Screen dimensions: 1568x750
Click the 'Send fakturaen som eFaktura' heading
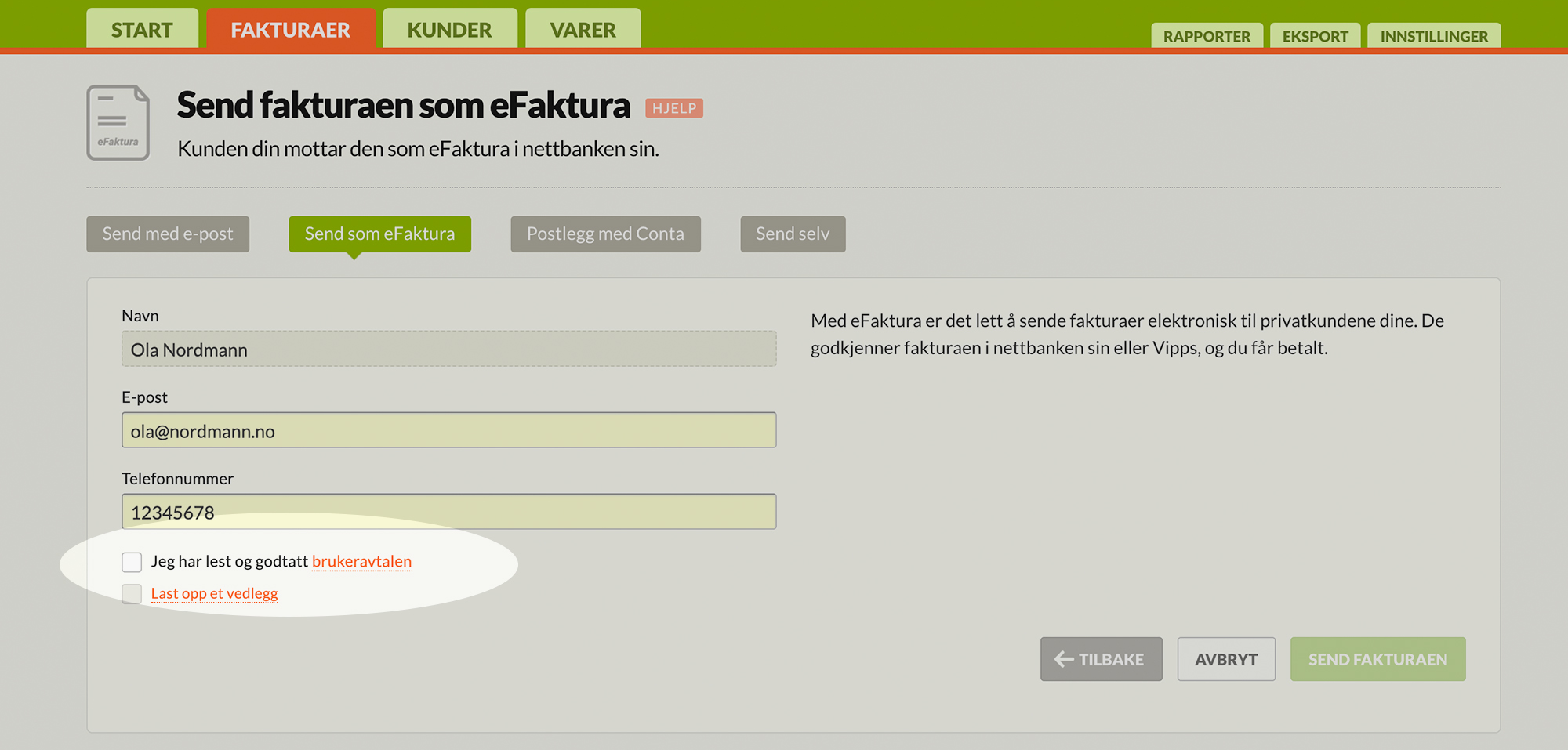coord(403,105)
